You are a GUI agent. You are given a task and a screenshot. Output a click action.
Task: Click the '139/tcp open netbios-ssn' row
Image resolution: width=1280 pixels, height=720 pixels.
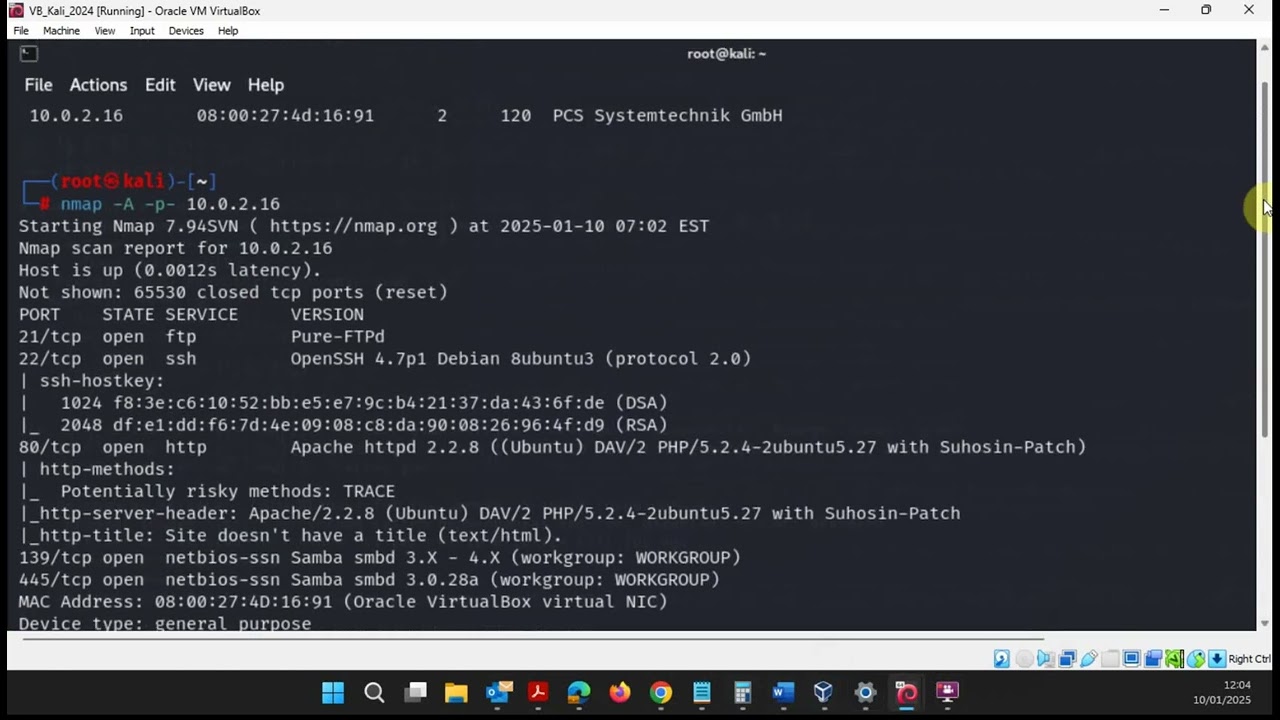pos(380,557)
